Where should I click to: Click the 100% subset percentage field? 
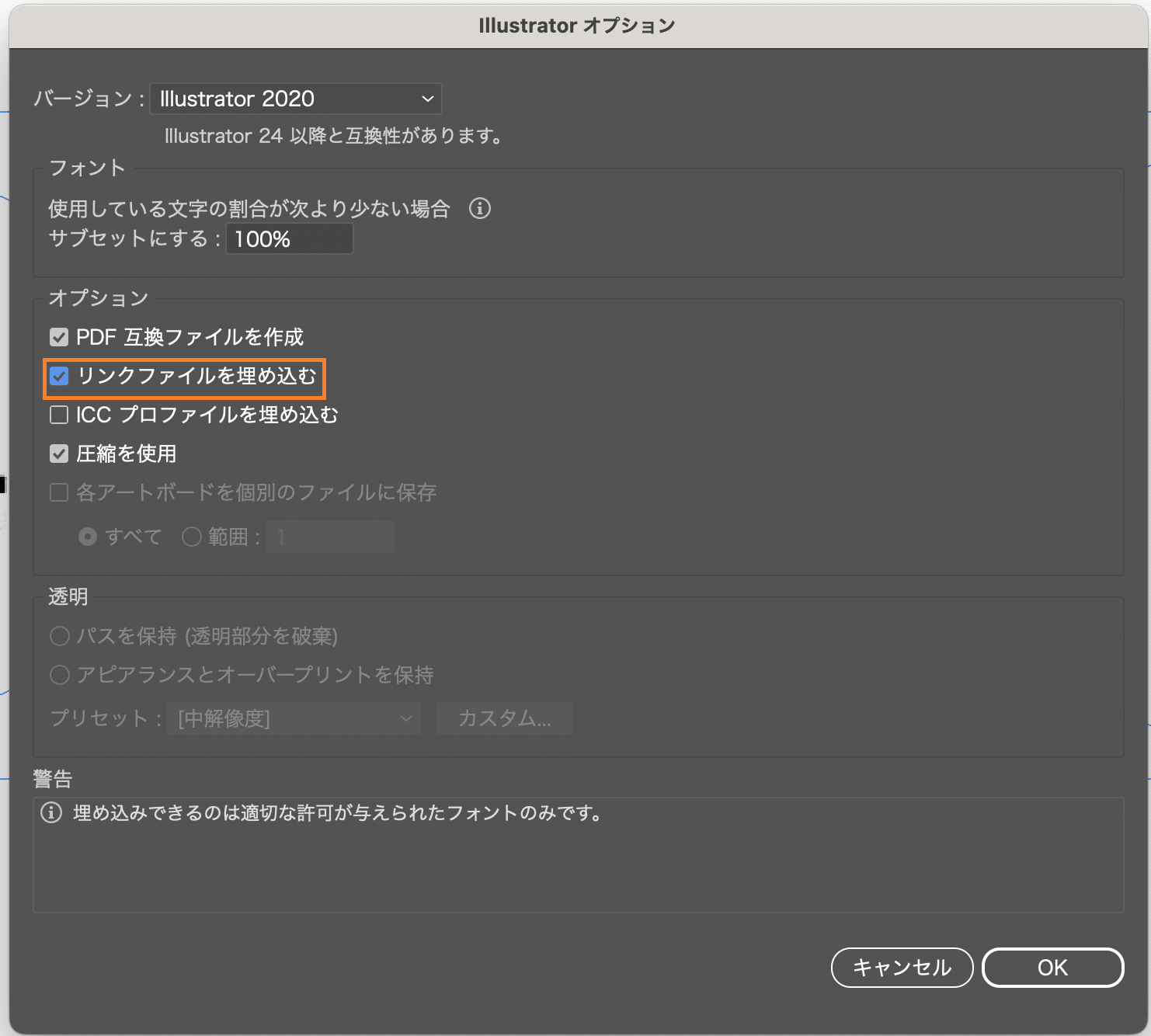[289, 239]
